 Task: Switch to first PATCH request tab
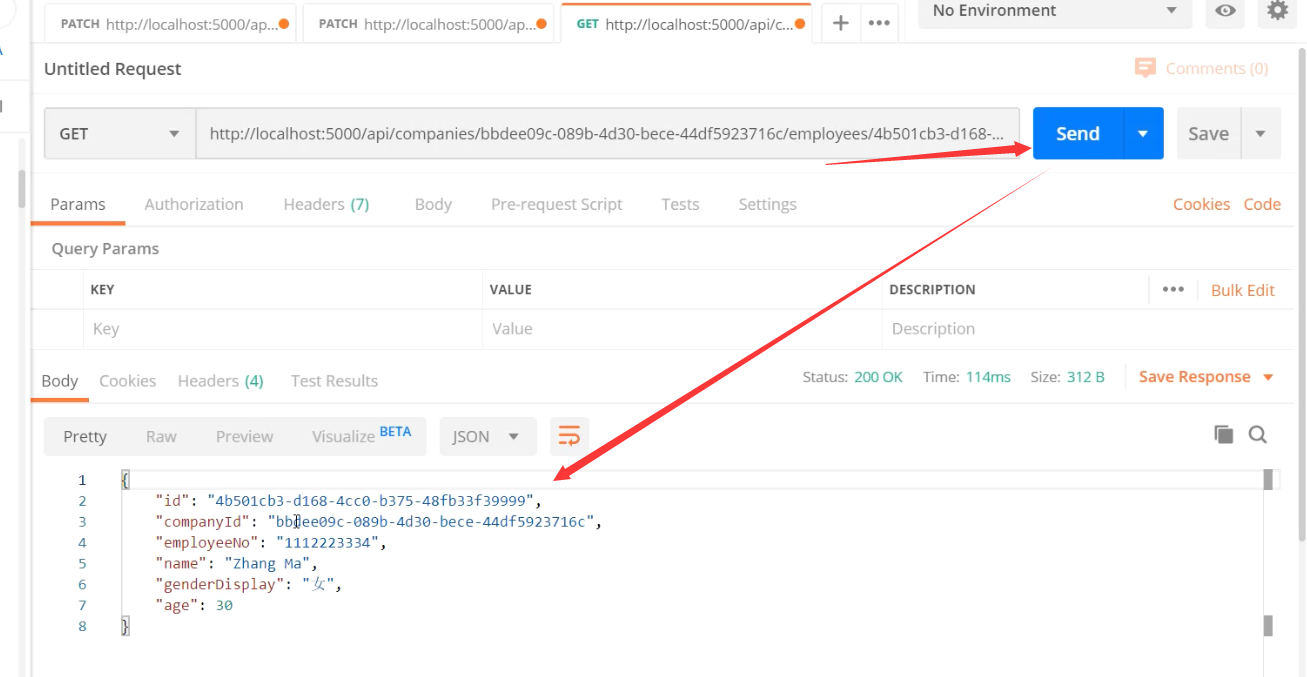(x=169, y=23)
